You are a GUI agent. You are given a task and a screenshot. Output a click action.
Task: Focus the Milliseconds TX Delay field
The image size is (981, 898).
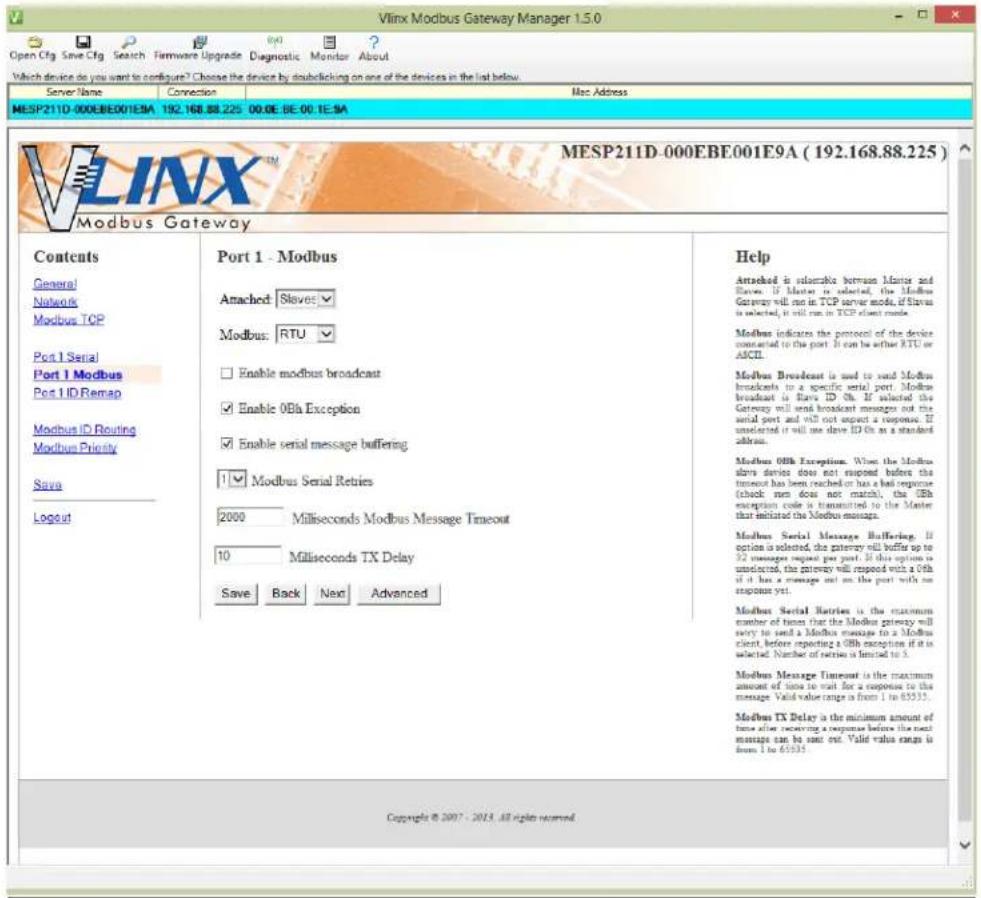(x=248, y=556)
